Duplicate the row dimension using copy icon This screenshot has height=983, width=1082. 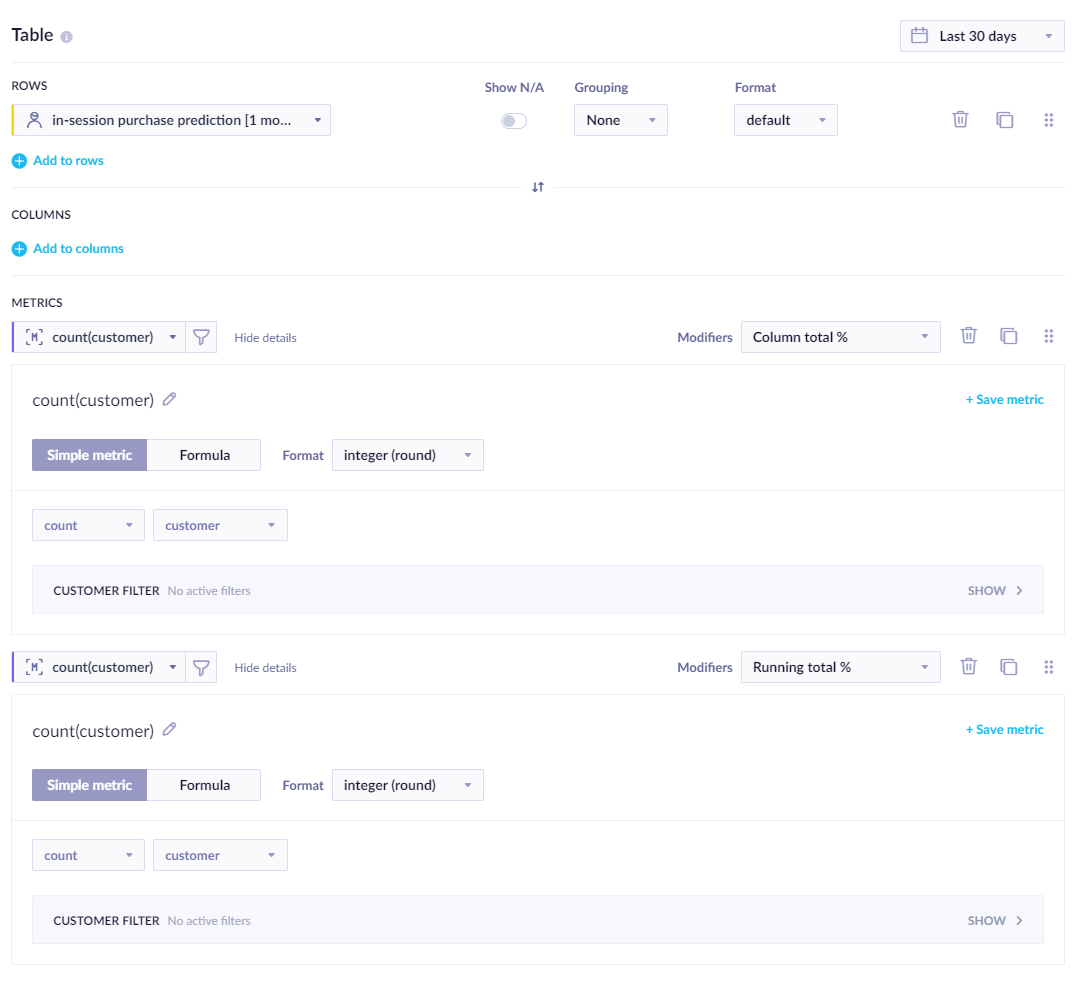coord(1004,119)
